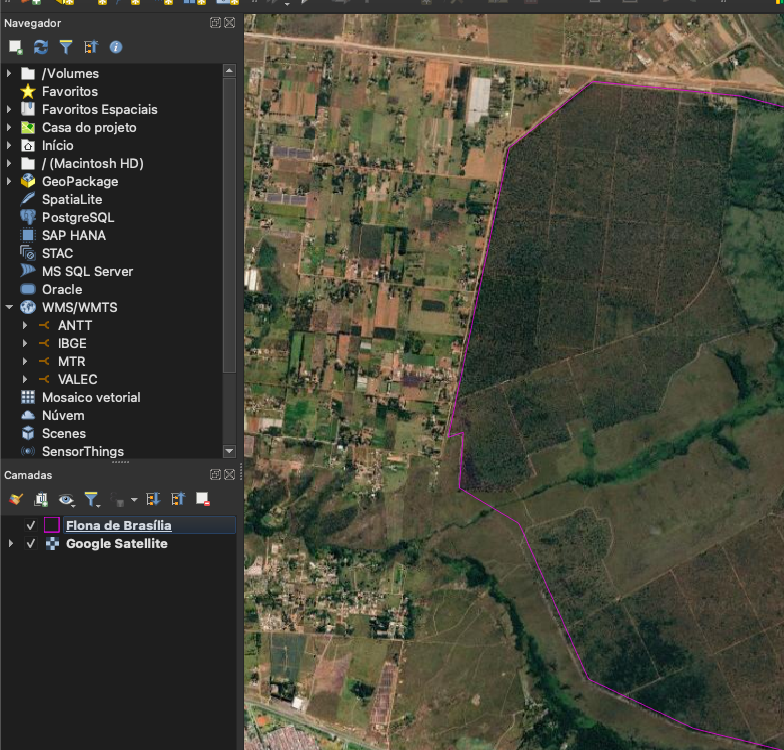Expand the GeoPackage node
The height and width of the screenshot is (750, 784).
(x=8, y=182)
